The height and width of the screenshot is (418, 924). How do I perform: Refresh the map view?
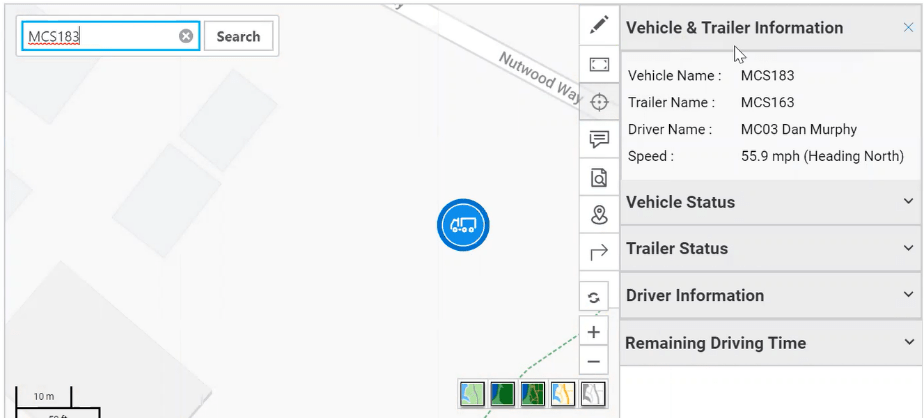(594, 297)
